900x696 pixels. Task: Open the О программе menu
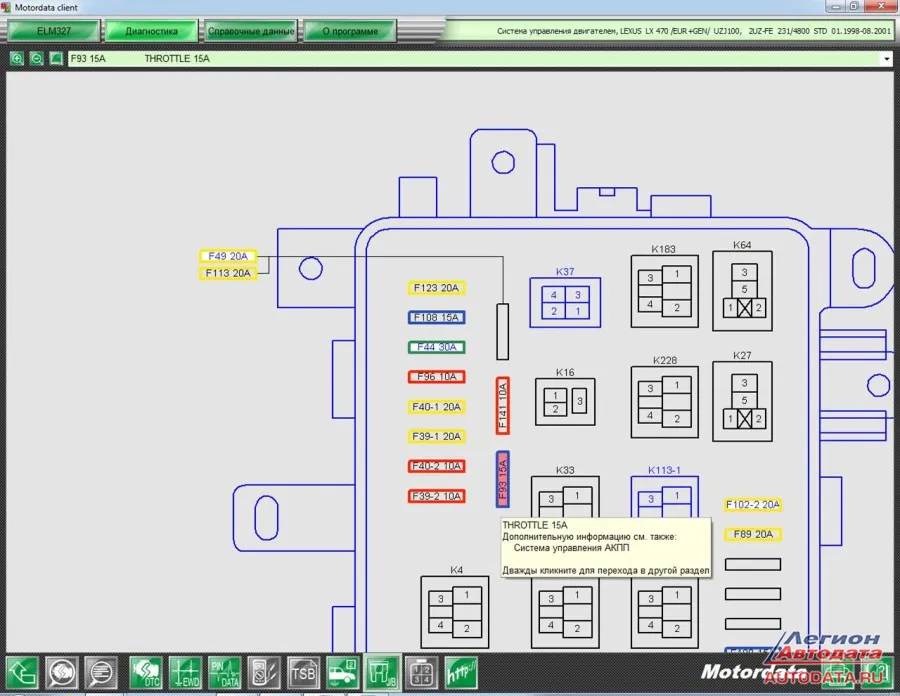point(350,31)
